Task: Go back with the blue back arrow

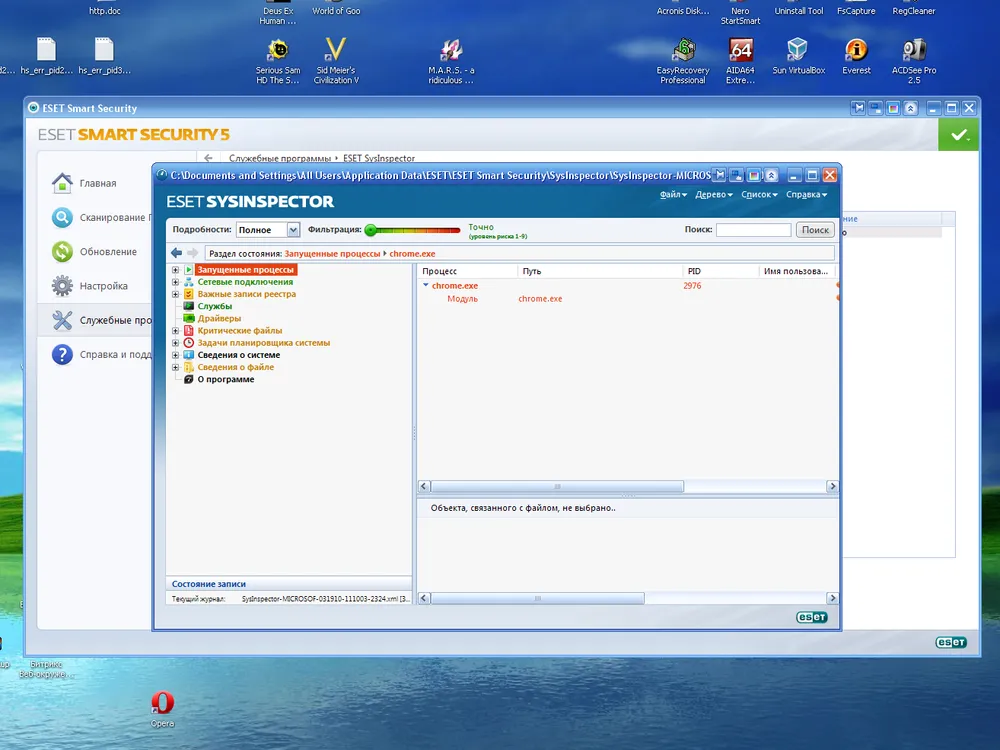Action: coord(176,253)
